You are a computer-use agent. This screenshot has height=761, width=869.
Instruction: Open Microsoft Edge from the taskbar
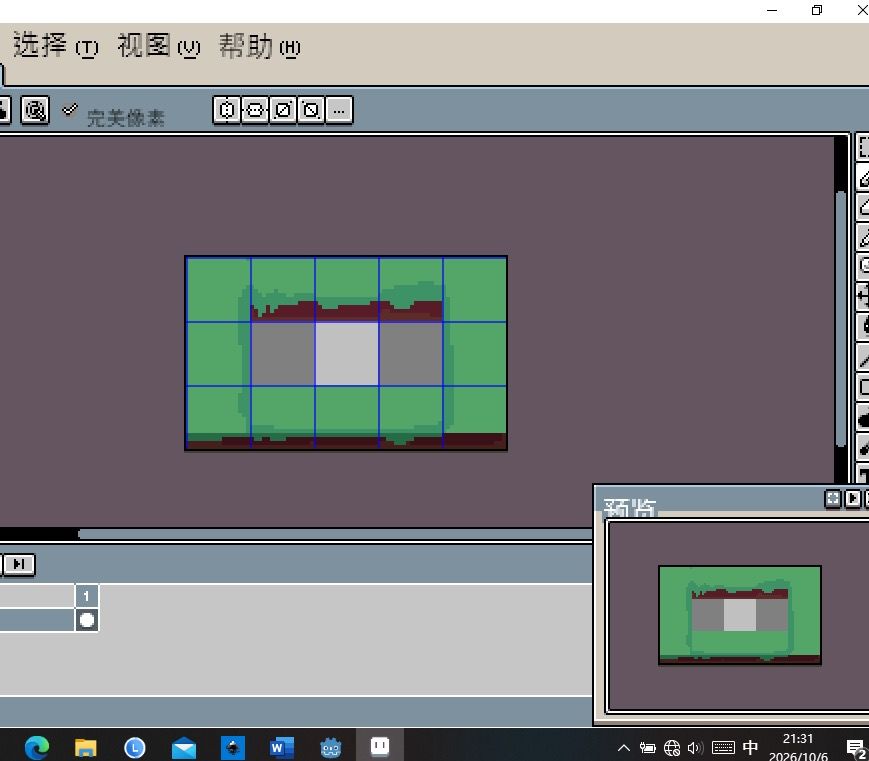pyautogui.click(x=37, y=748)
